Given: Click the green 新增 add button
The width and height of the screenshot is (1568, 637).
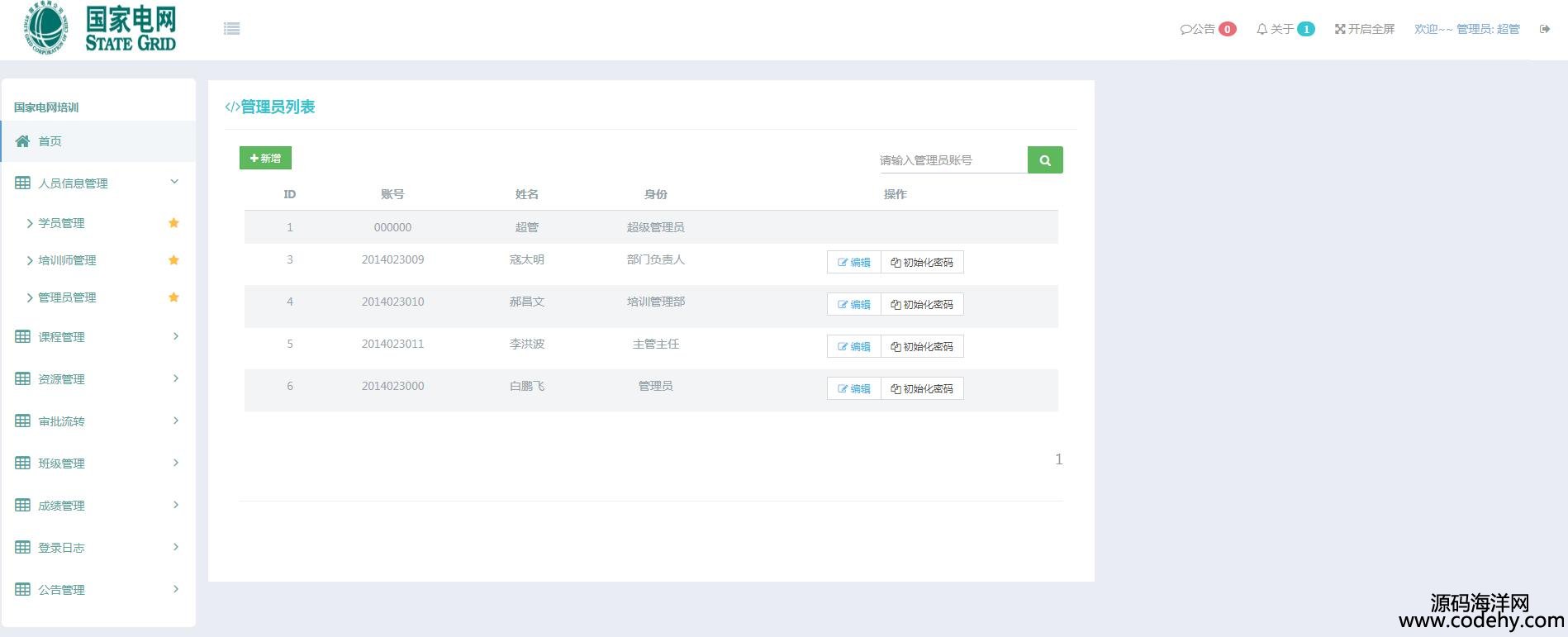Looking at the screenshot, I should click(x=265, y=158).
